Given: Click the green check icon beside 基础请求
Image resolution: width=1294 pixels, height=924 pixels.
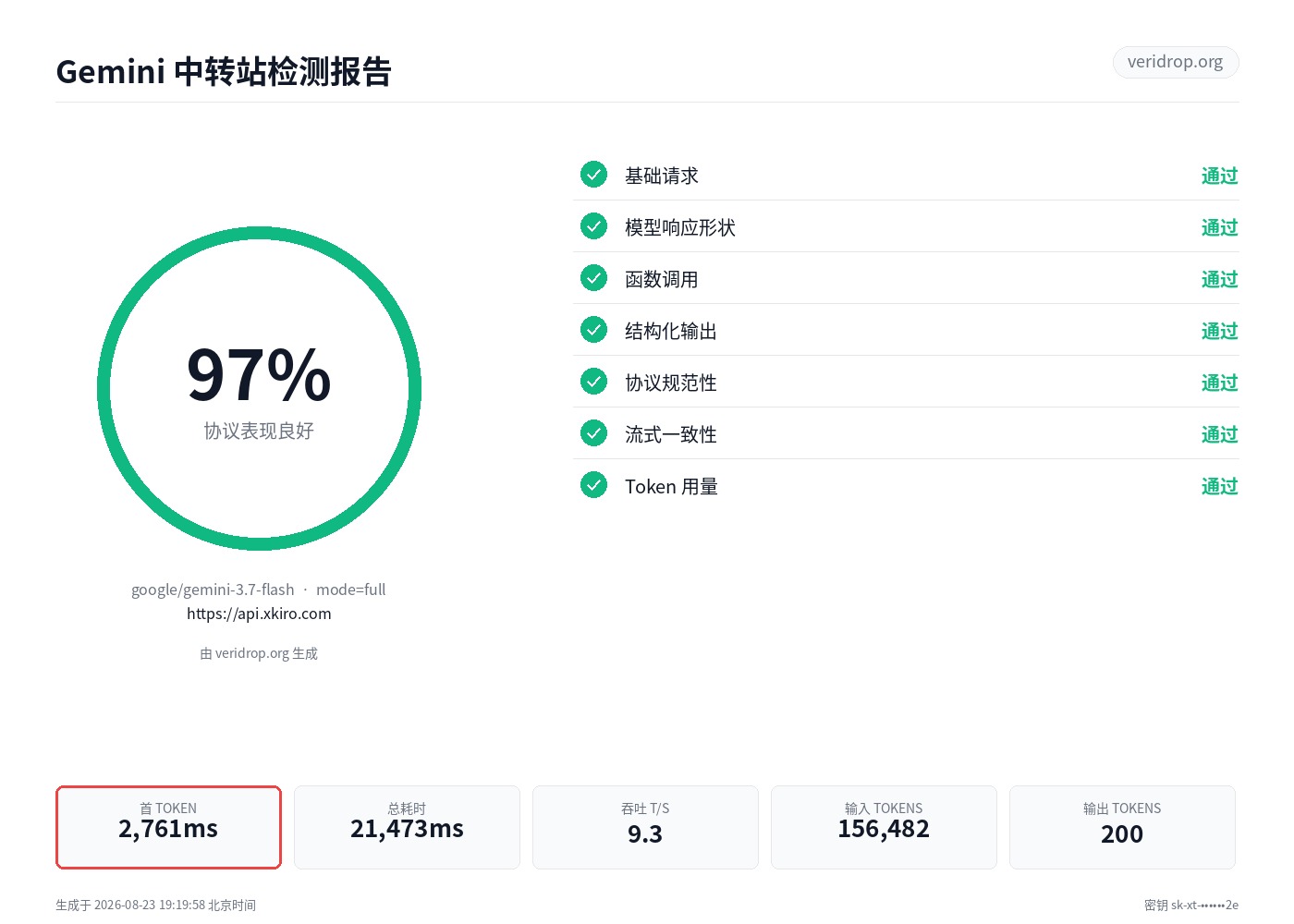Looking at the screenshot, I should (x=593, y=175).
